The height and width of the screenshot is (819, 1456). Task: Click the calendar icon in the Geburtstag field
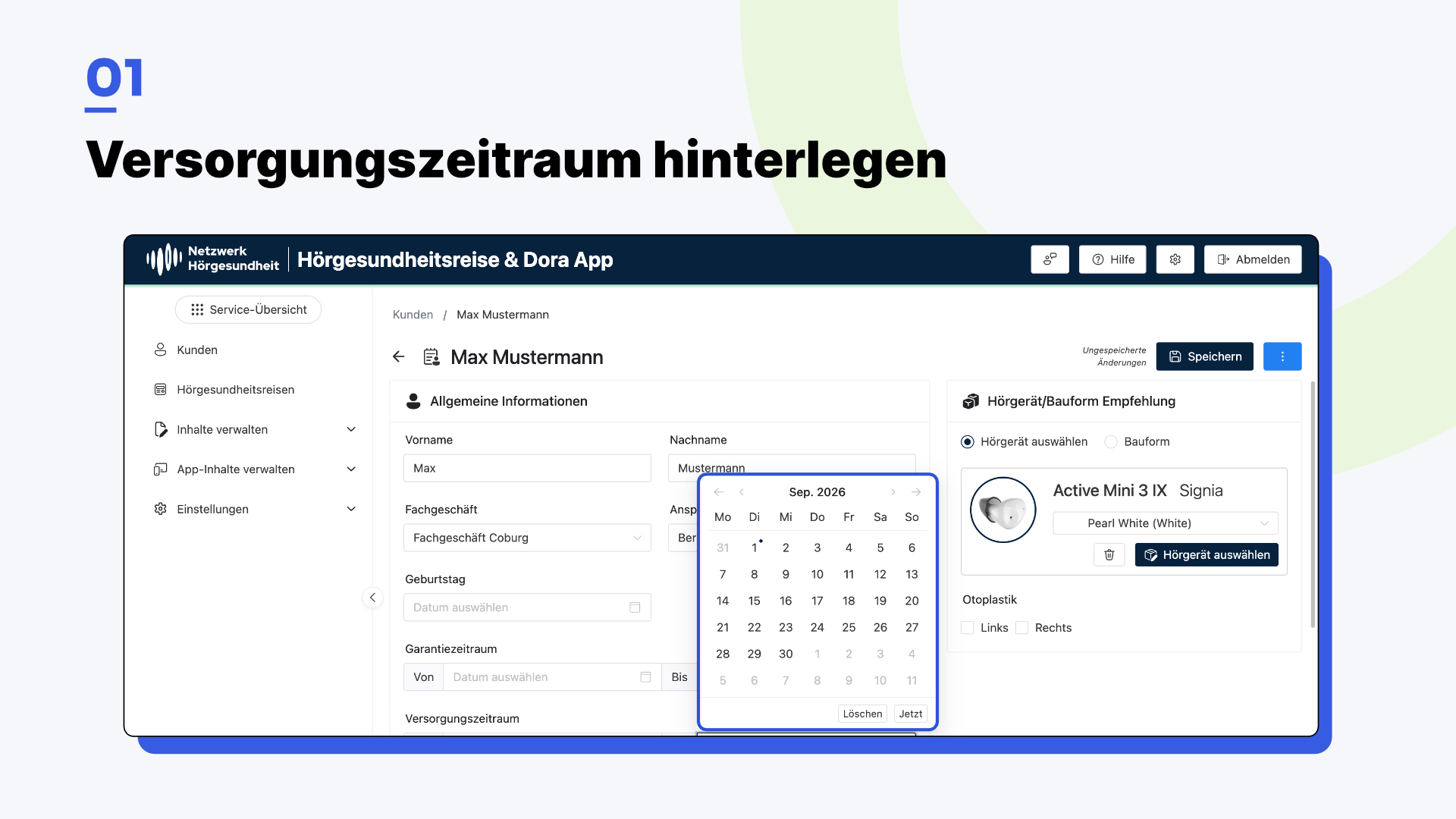tap(635, 607)
